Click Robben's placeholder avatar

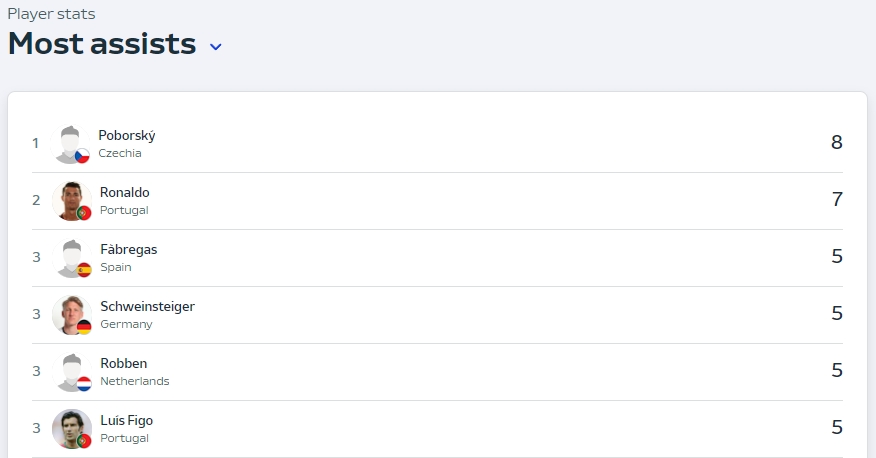pos(72,371)
